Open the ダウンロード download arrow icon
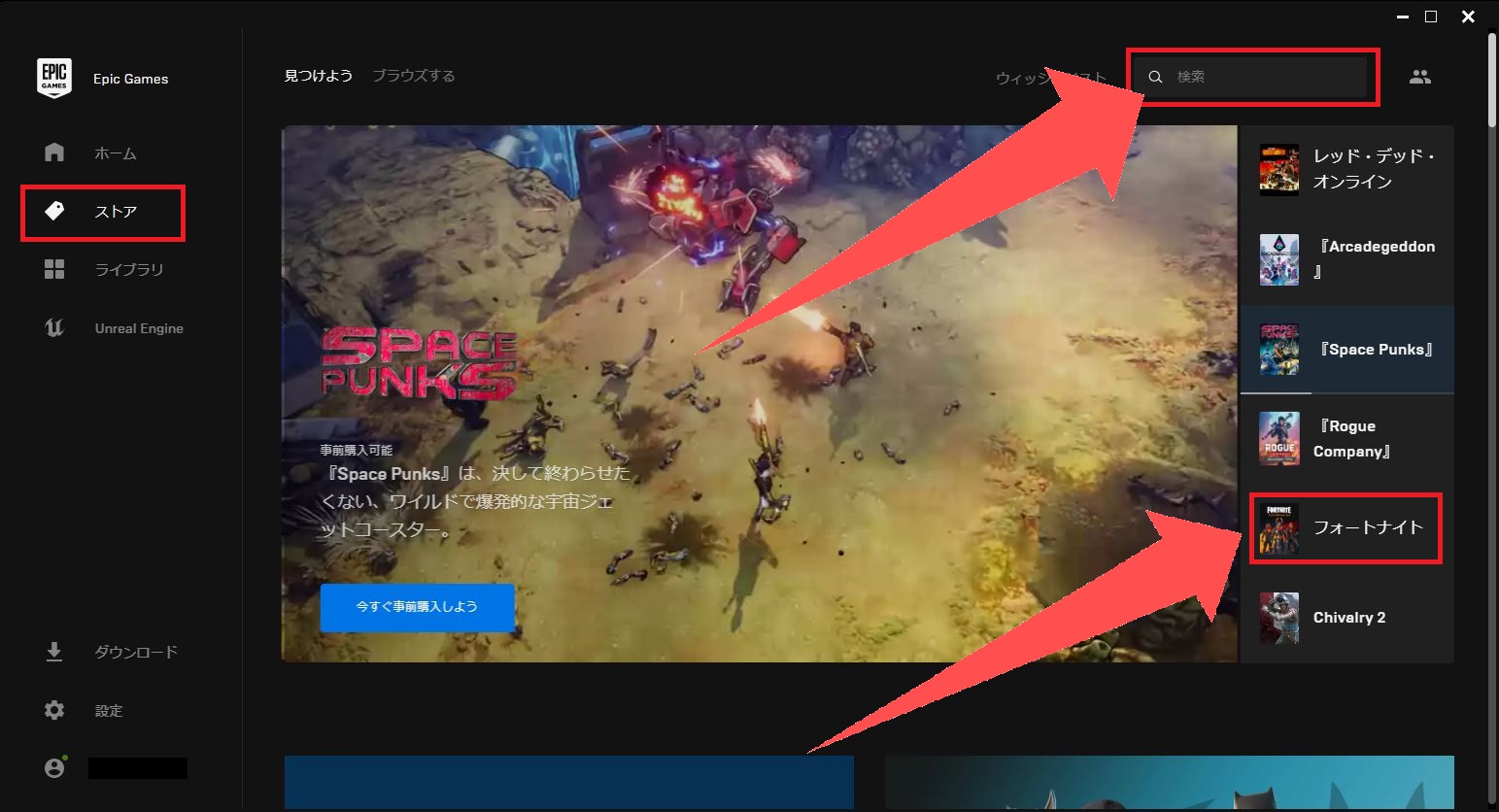This screenshot has width=1499, height=812. (x=54, y=652)
